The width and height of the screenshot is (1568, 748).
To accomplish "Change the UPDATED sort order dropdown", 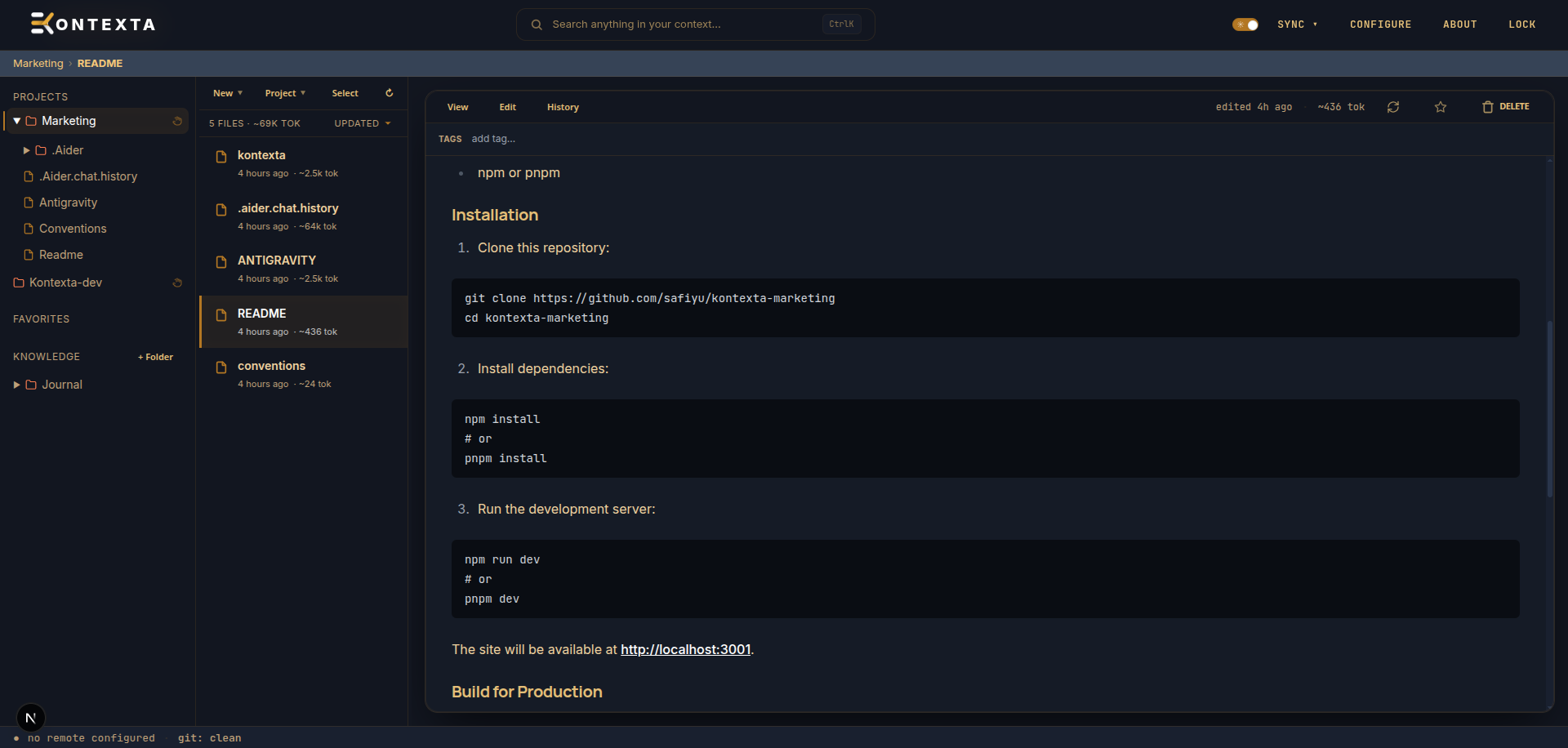I will coord(363,123).
